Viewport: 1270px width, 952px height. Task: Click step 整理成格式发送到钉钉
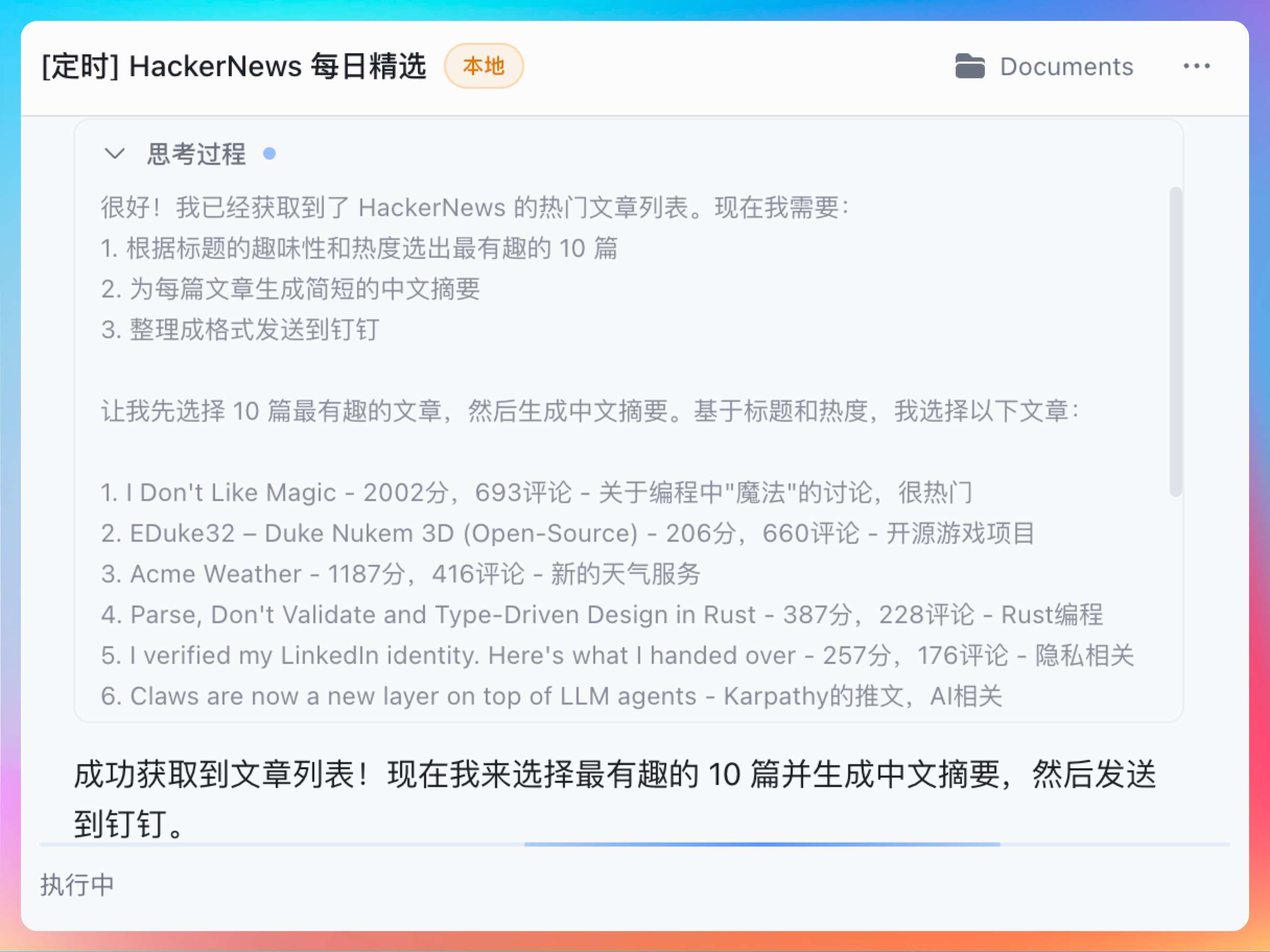240,329
